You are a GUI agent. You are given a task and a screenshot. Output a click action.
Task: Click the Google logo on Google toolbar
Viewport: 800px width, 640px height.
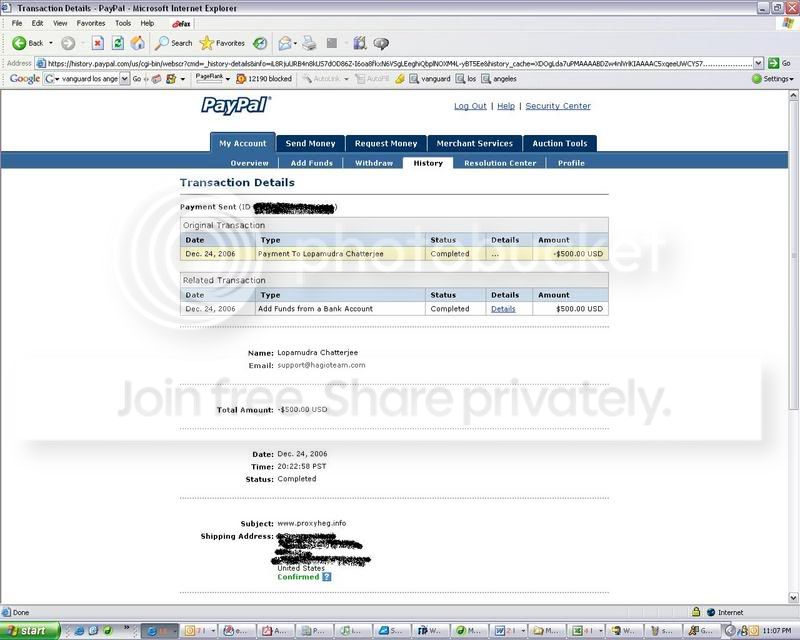24,79
